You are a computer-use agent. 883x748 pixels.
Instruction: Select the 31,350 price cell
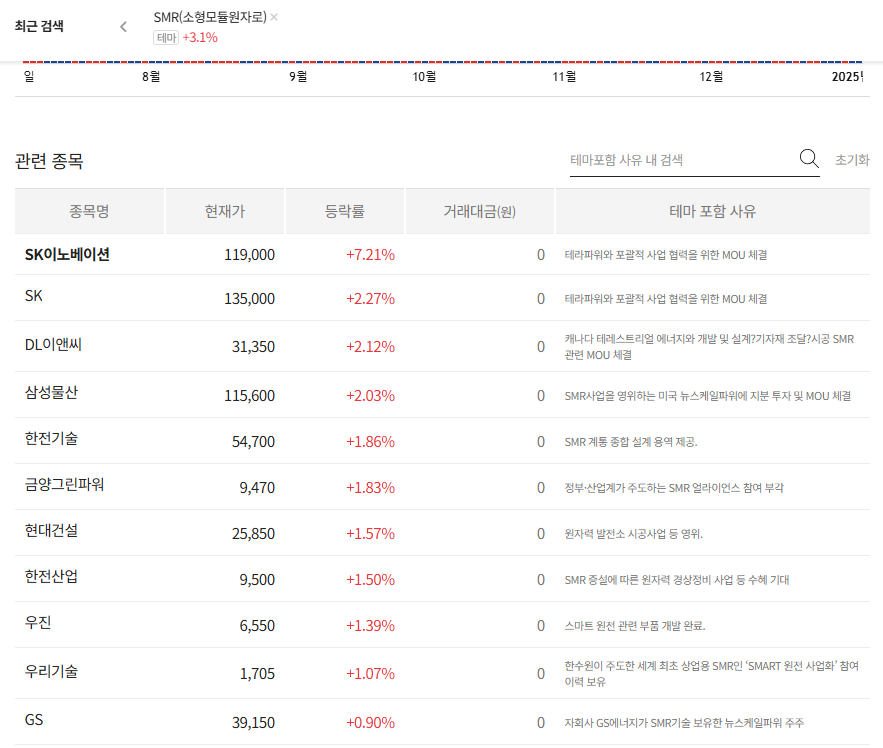pyautogui.click(x=253, y=346)
